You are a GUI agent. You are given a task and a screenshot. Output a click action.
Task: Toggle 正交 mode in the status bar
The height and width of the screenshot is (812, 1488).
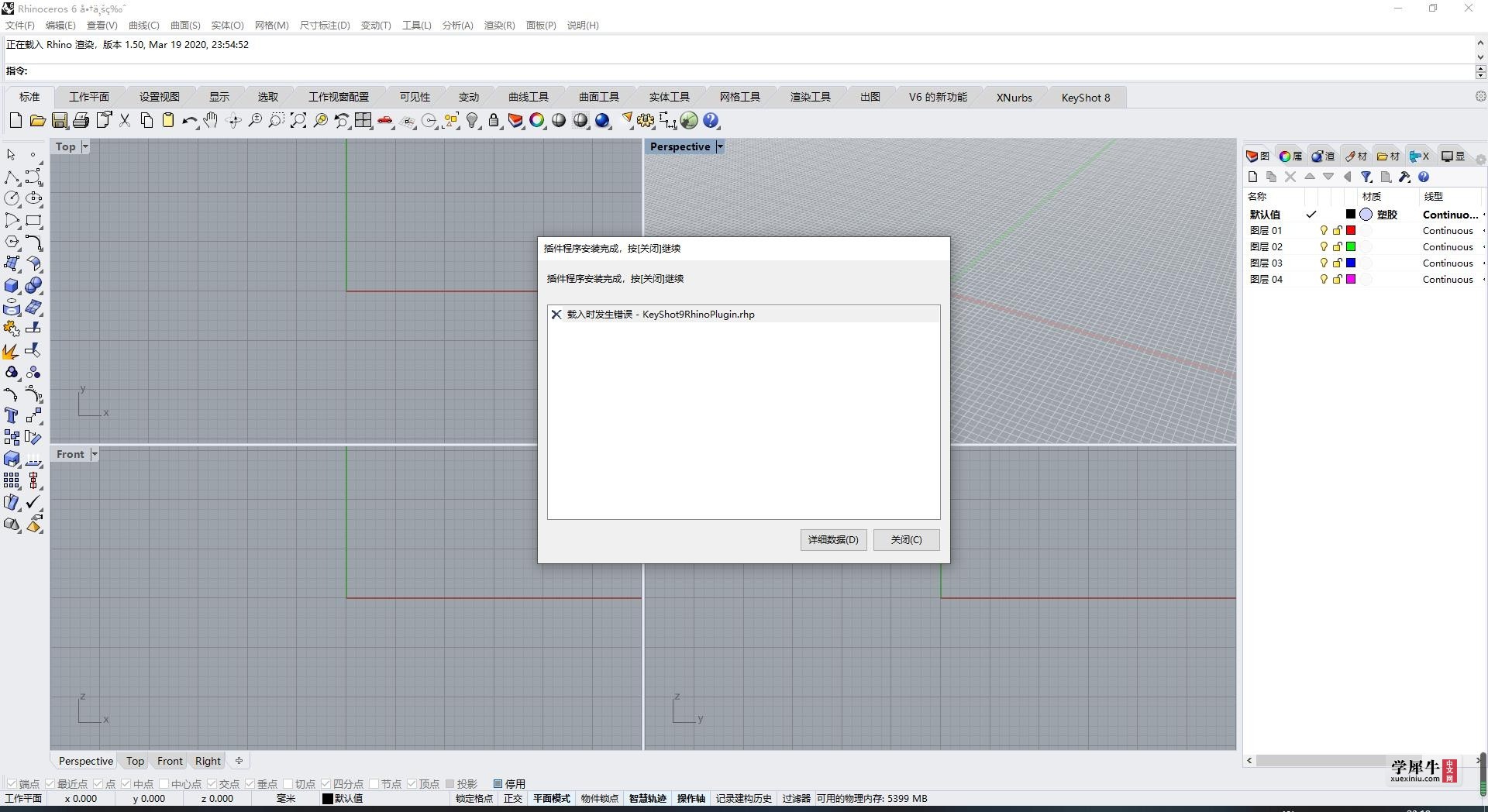(513, 799)
